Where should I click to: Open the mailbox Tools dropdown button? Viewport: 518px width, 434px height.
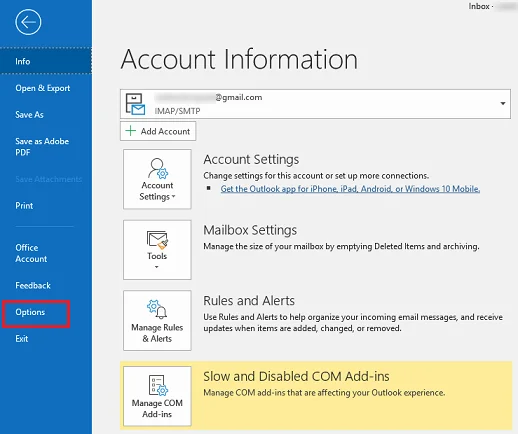click(x=157, y=250)
